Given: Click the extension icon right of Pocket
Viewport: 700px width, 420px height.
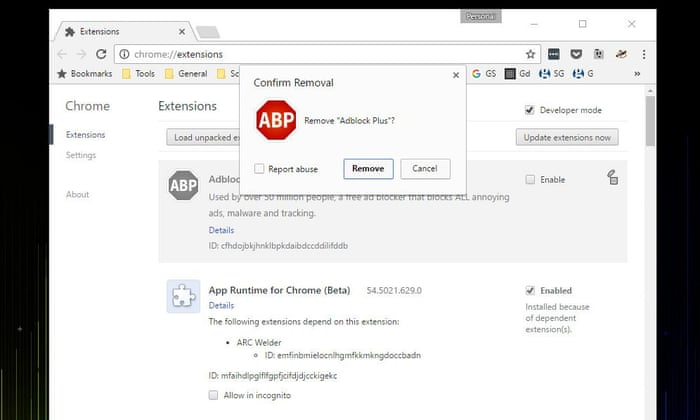Looking at the screenshot, I should 598,54.
